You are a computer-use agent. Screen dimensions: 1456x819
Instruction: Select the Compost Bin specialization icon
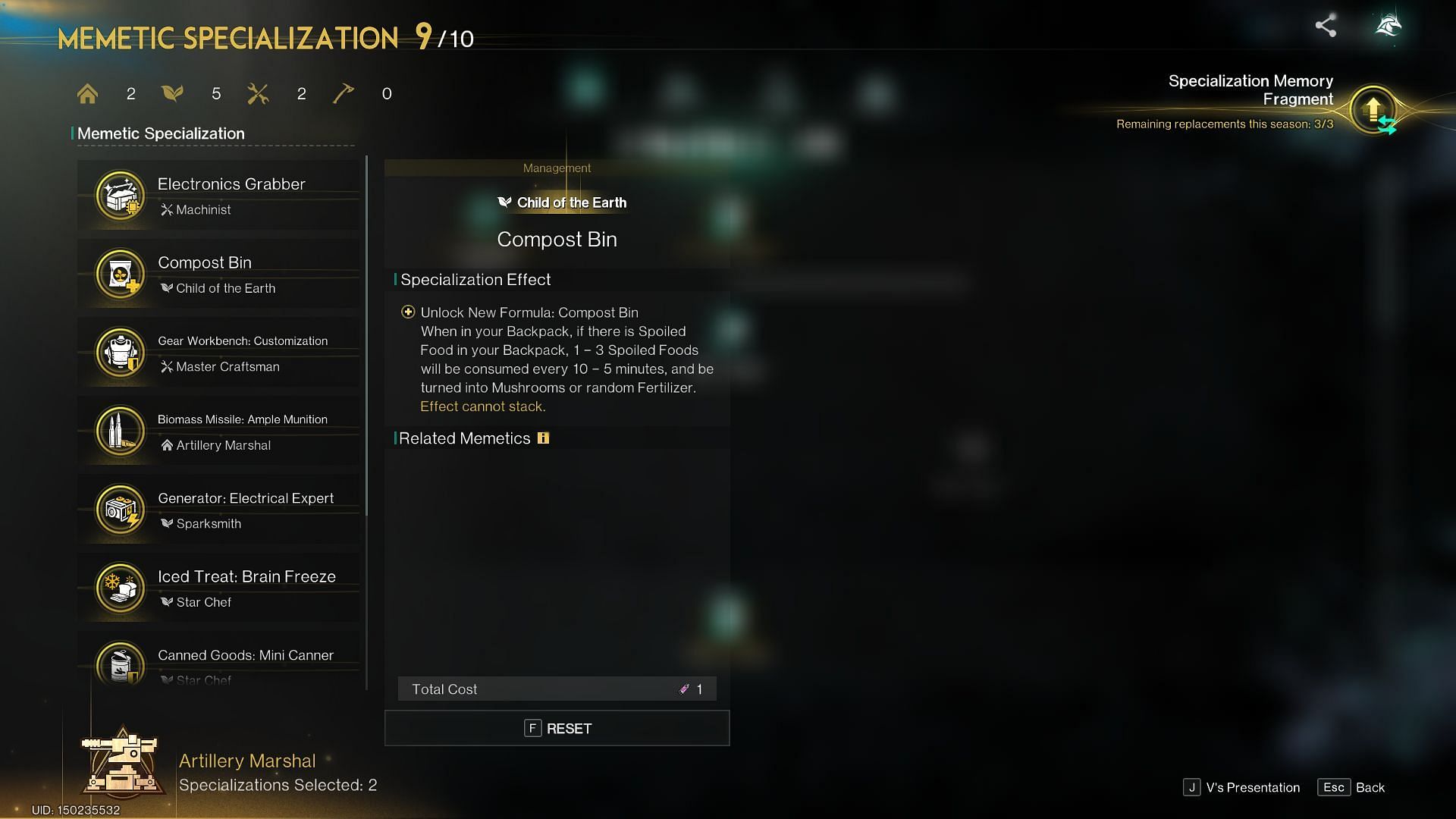pyautogui.click(x=118, y=275)
